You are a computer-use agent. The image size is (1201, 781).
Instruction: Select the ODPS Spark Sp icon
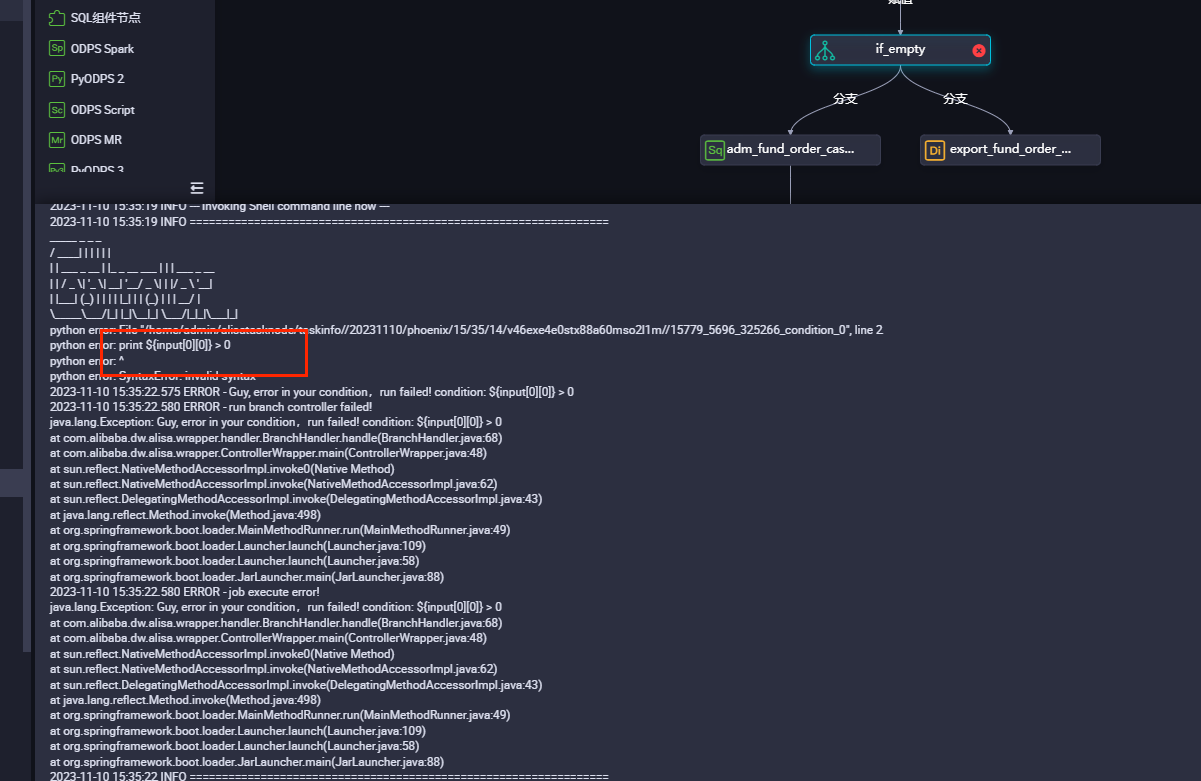click(57, 48)
